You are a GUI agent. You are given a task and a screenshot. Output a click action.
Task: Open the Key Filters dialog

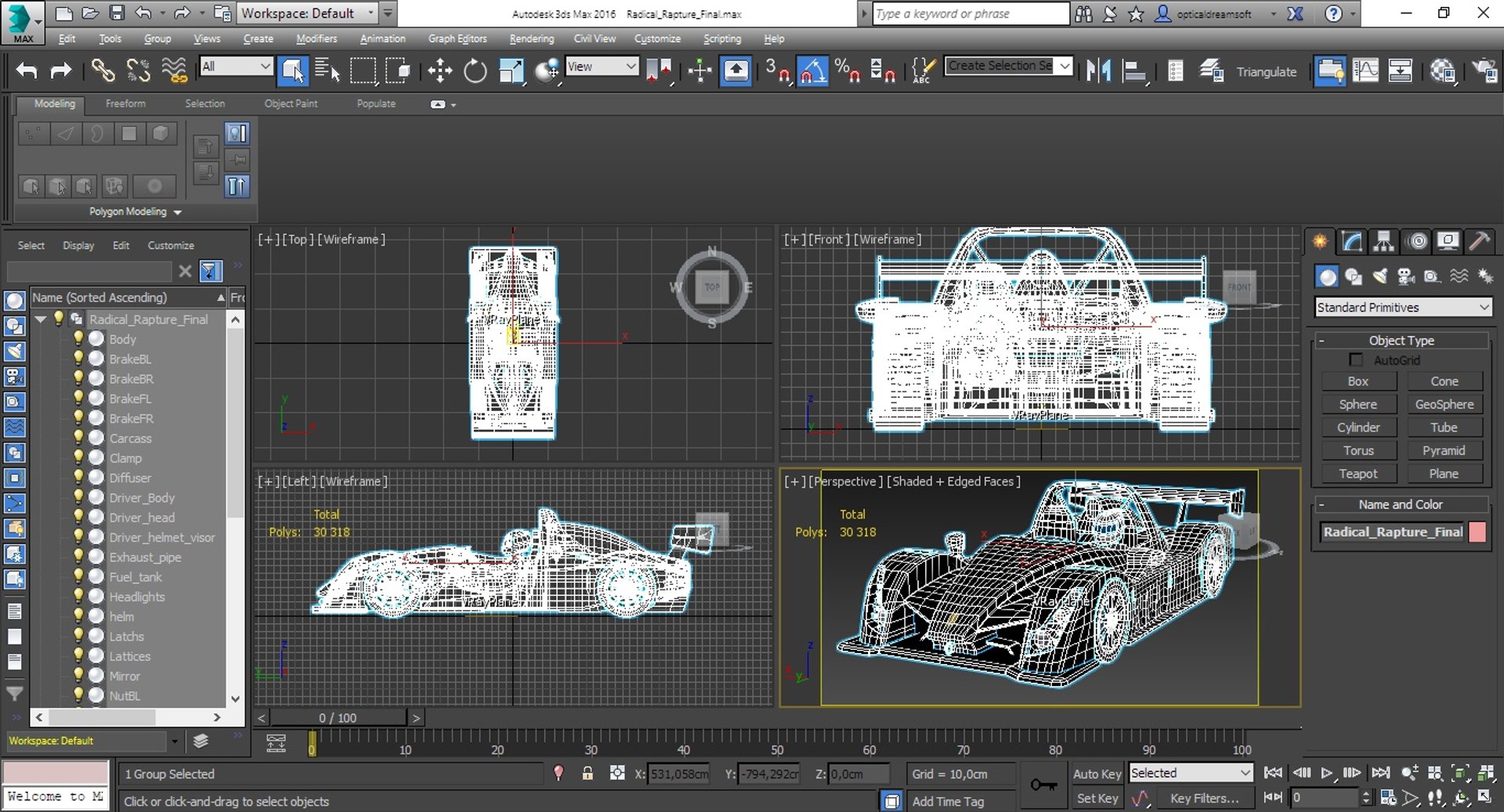pos(1204,798)
